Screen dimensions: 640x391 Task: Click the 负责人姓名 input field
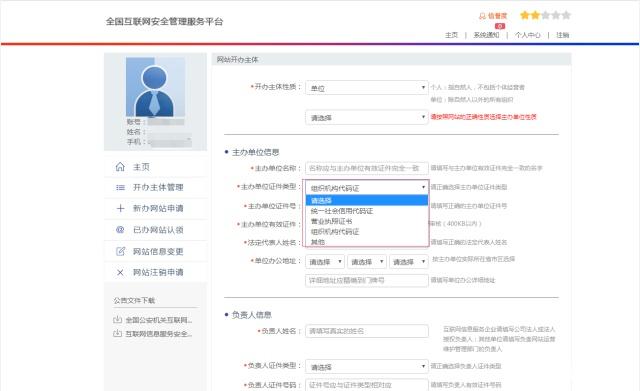point(367,331)
